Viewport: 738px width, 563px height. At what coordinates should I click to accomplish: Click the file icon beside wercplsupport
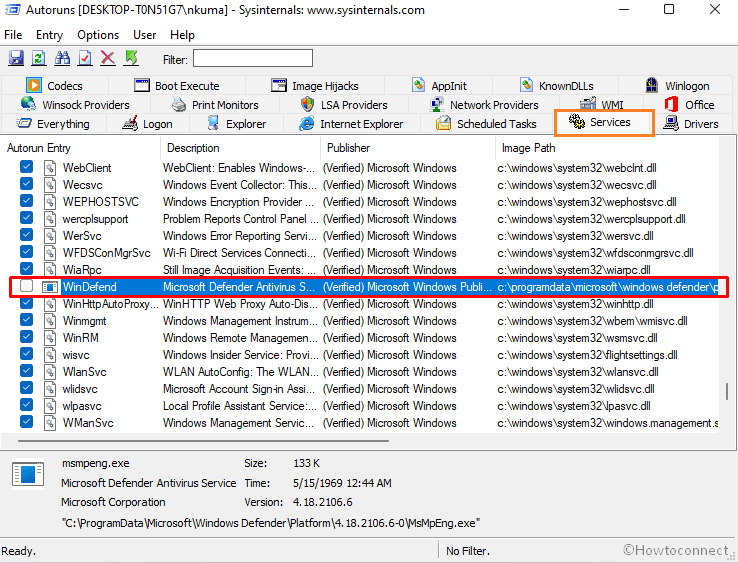click(x=49, y=219)
